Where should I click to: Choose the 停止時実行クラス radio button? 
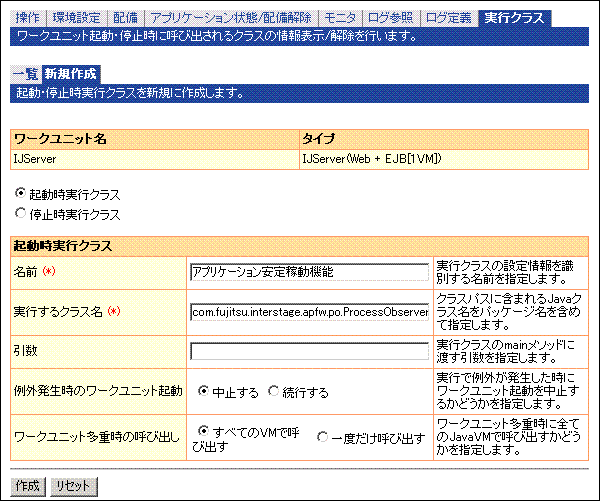pos(20,213)
